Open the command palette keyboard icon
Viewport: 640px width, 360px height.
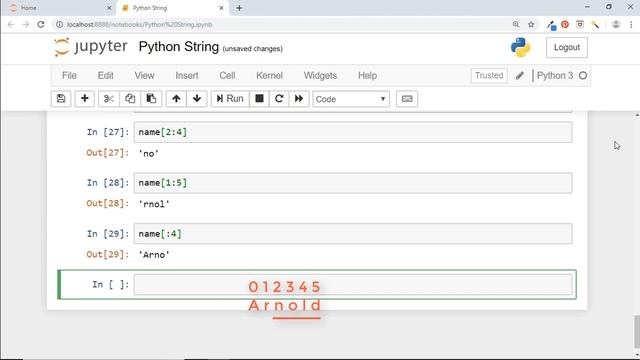coord(407,99)
